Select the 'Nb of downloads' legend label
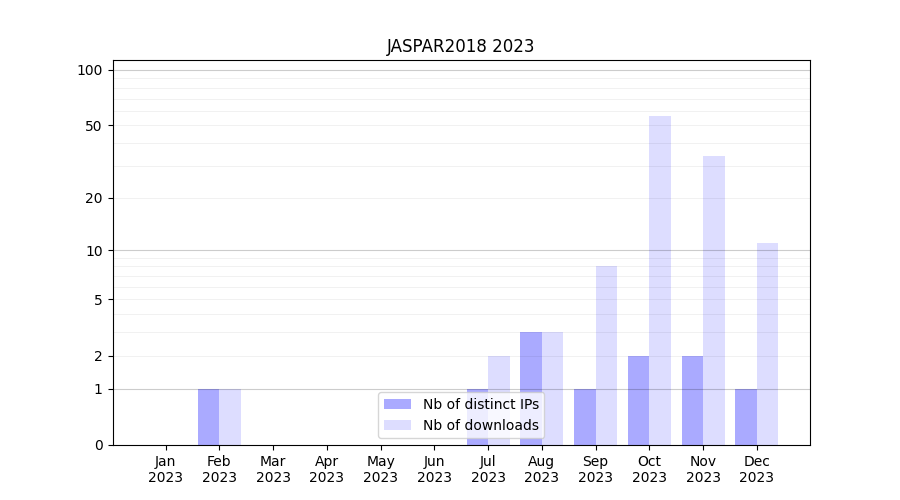Screen dimensions: 900x500 [x=480, y=425]
